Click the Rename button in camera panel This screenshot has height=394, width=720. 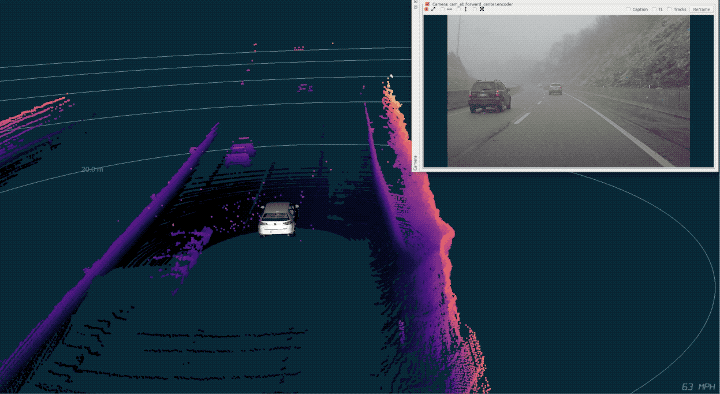tap(701, 9)
